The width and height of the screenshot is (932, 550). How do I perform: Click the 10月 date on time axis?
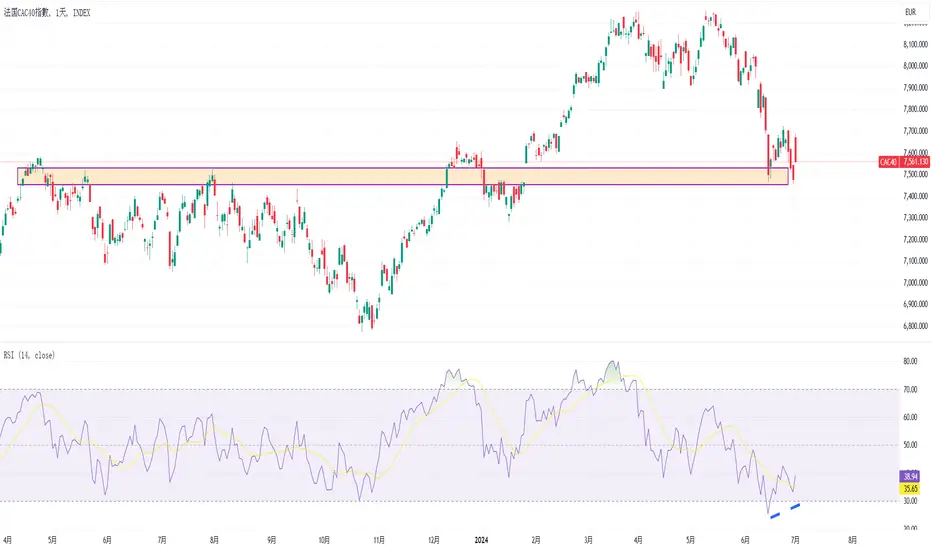click(324, 540)
